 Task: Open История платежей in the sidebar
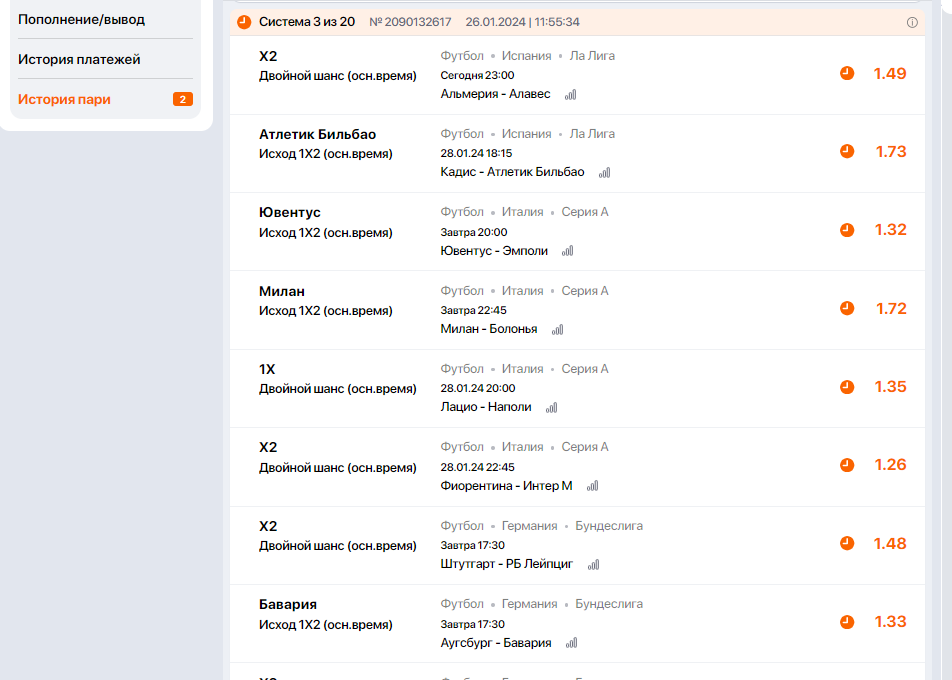click(79, 60)
